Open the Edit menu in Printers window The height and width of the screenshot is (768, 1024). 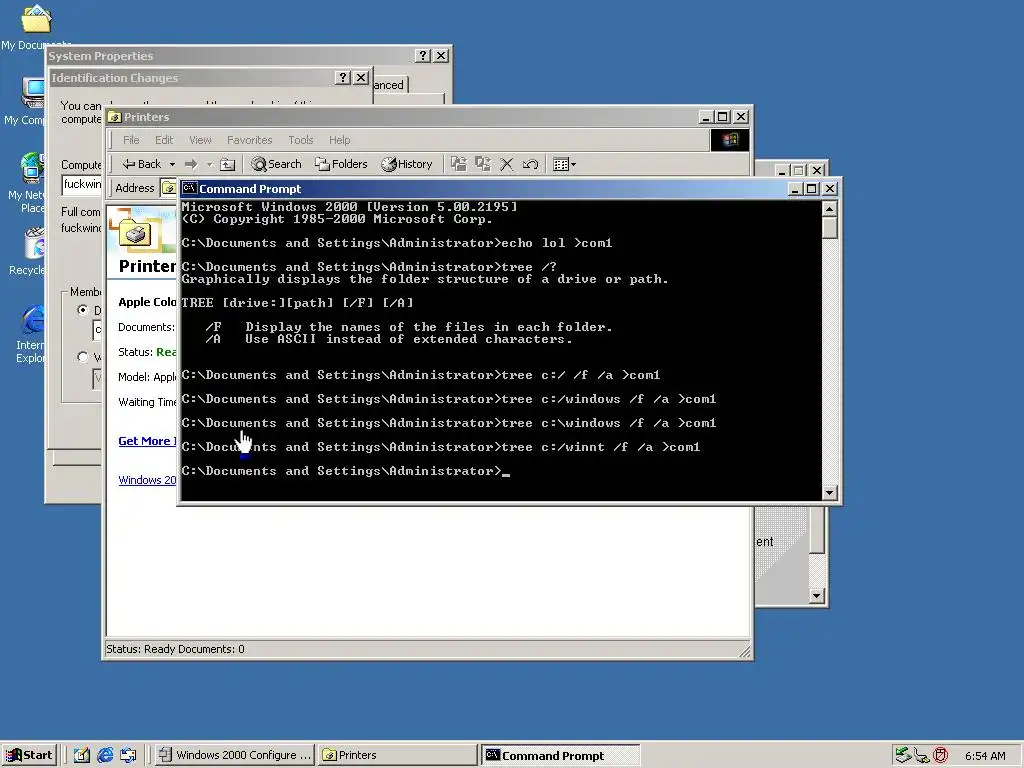(x=164, y=140)
